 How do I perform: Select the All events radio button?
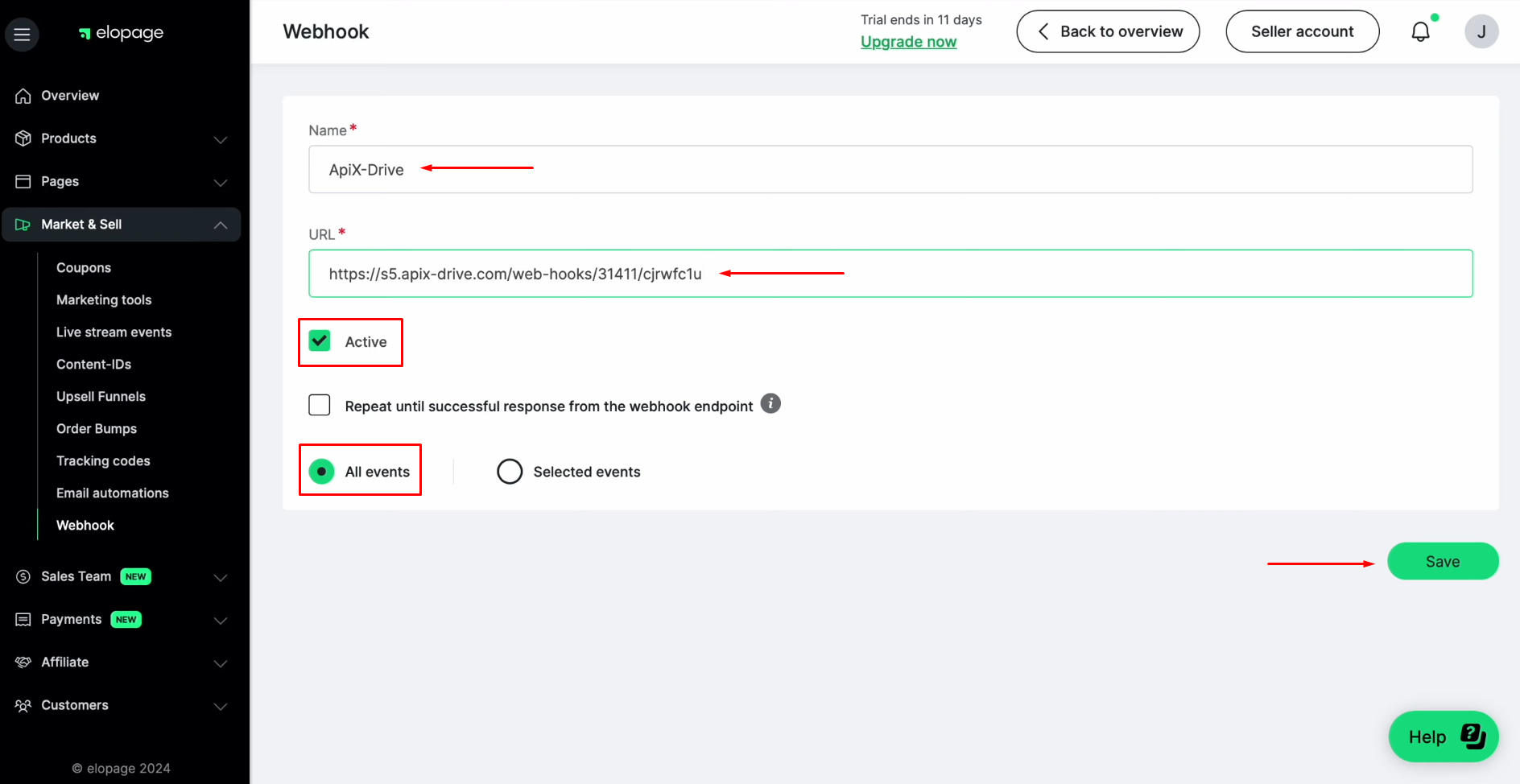tap(321, 472)
